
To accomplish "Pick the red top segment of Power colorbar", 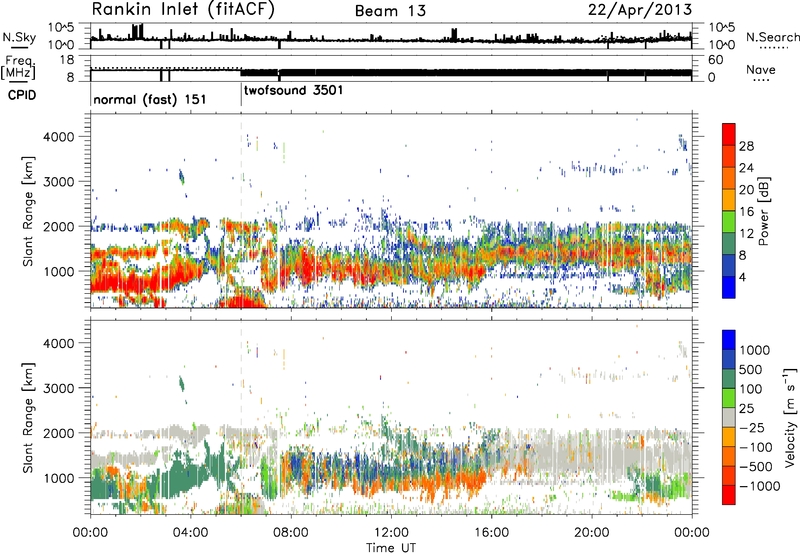I will click(x=729, y=134).
